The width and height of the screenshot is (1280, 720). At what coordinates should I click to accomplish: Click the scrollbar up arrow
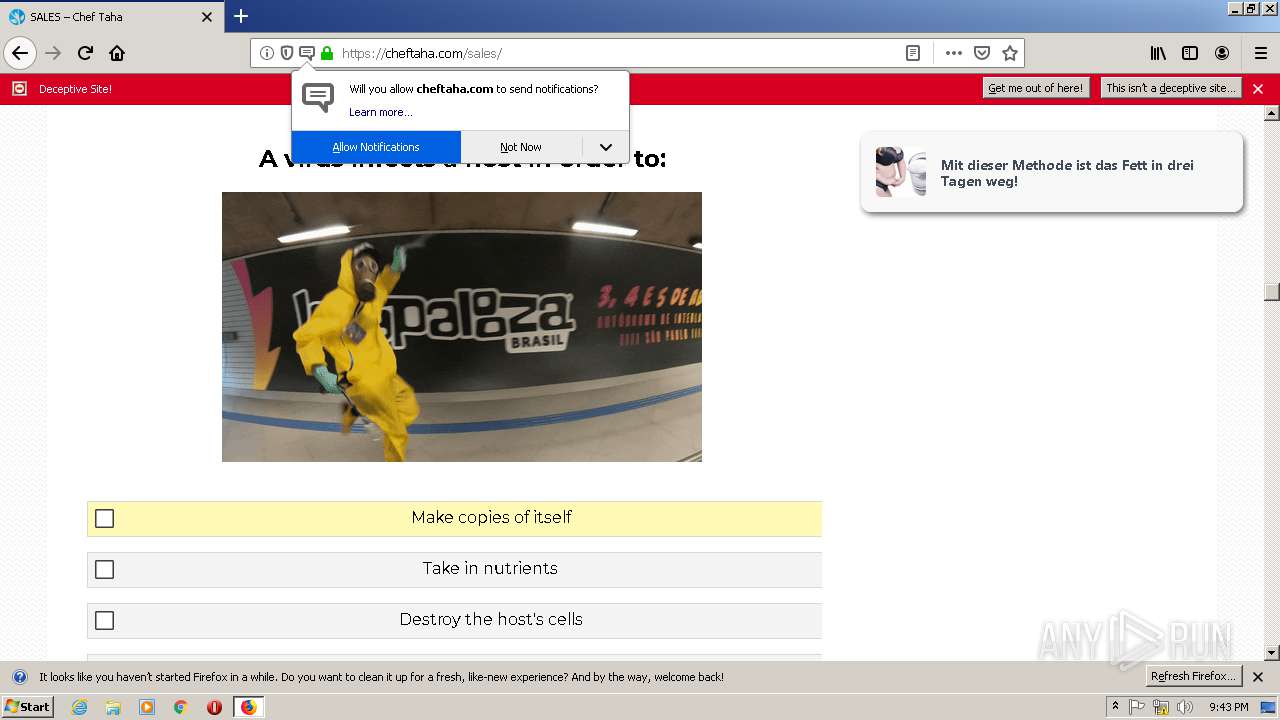coord(1272,111)
